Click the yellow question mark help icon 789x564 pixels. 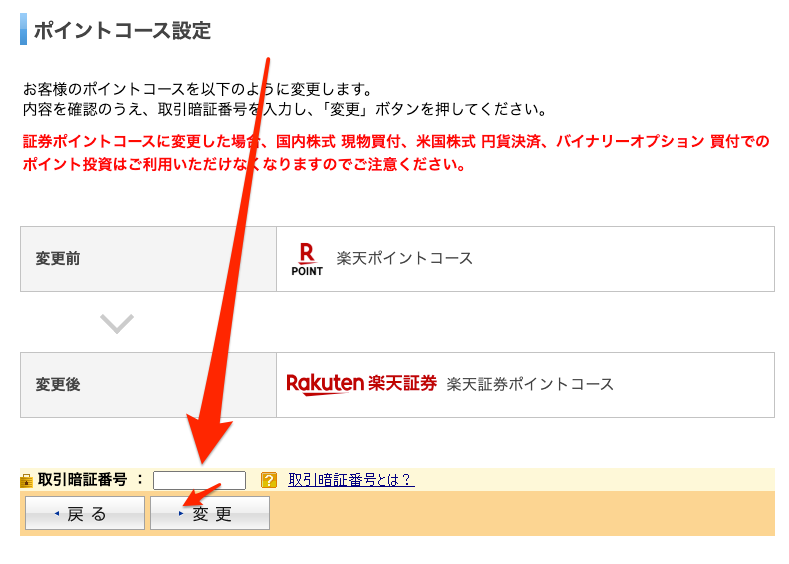click(x=269, y=480)
